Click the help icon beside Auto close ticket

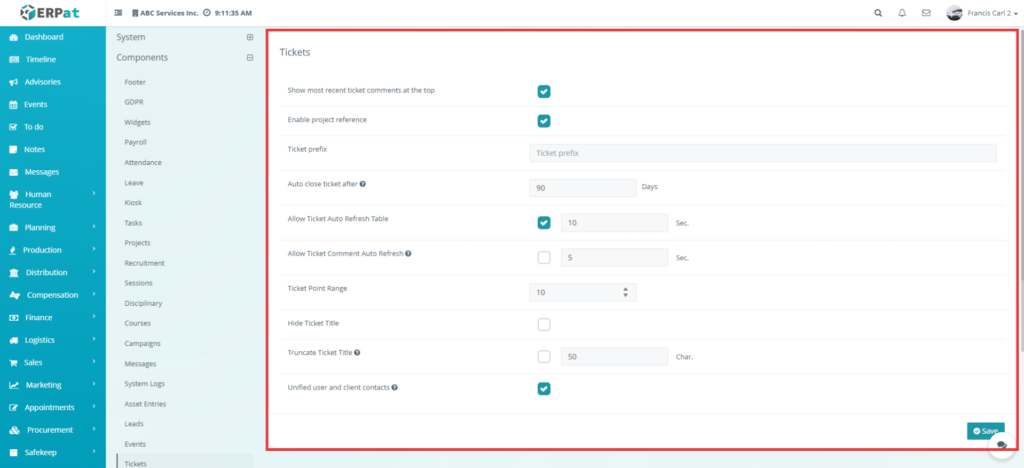tap(362, 184)
